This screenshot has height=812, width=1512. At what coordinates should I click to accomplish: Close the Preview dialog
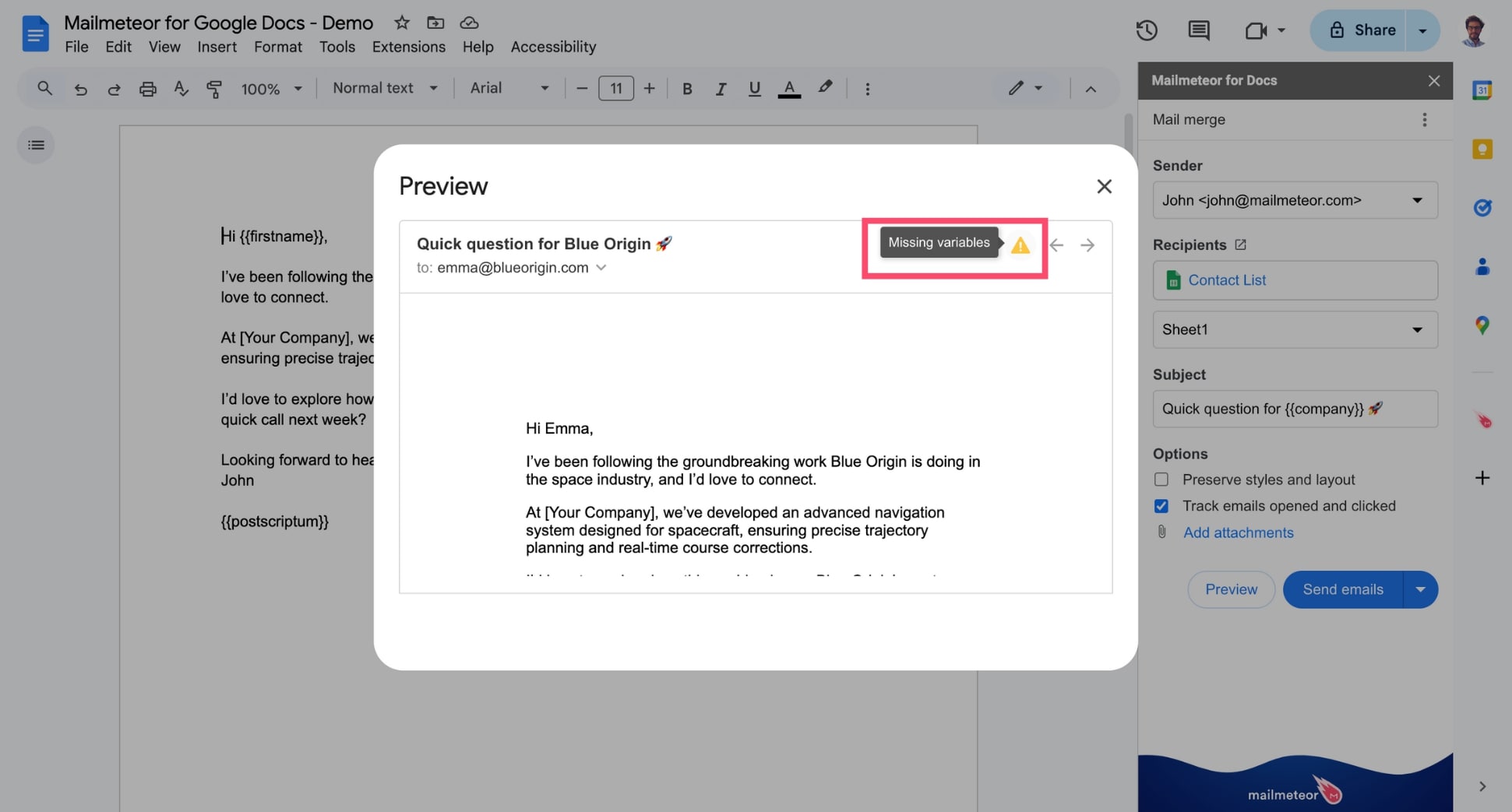[x=1104, y=186]
